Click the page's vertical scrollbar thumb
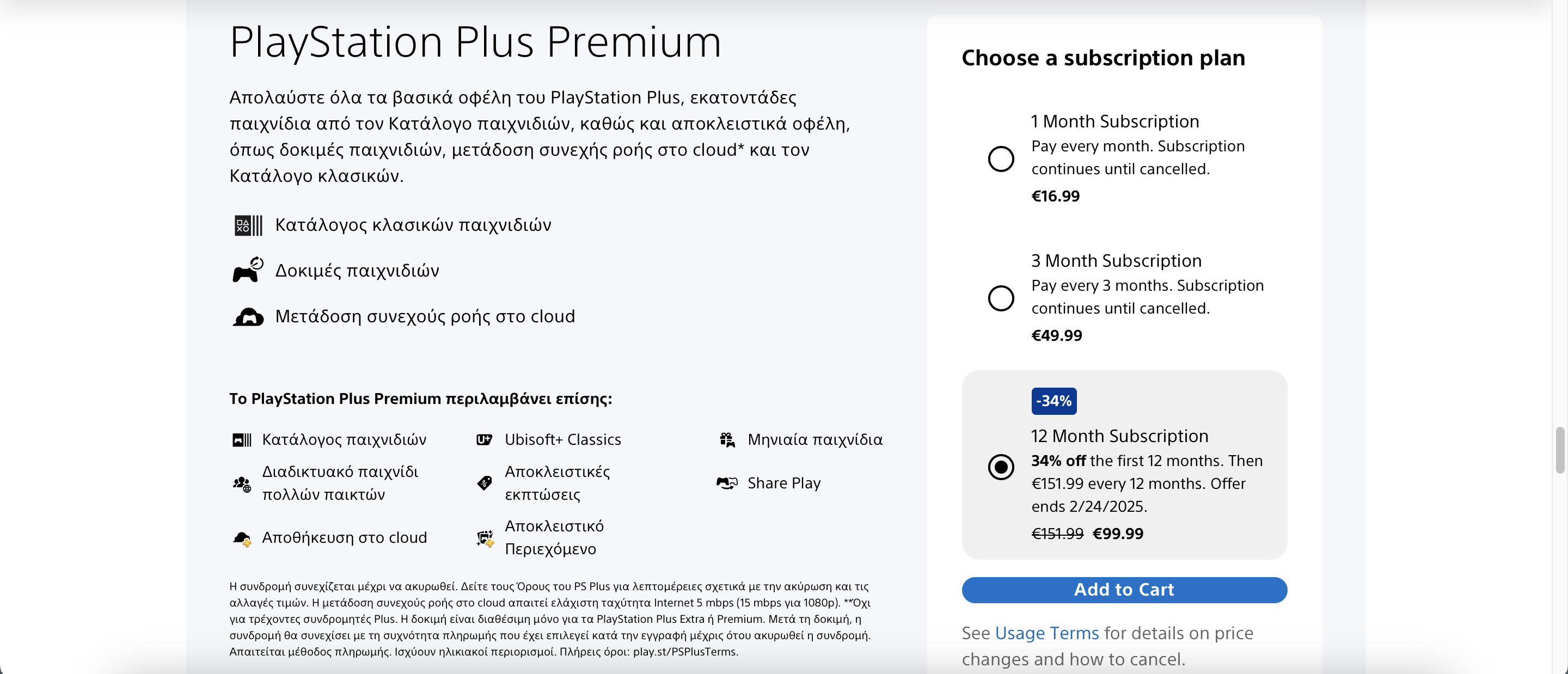The image size is (1568, 674). pos(1559,450)
